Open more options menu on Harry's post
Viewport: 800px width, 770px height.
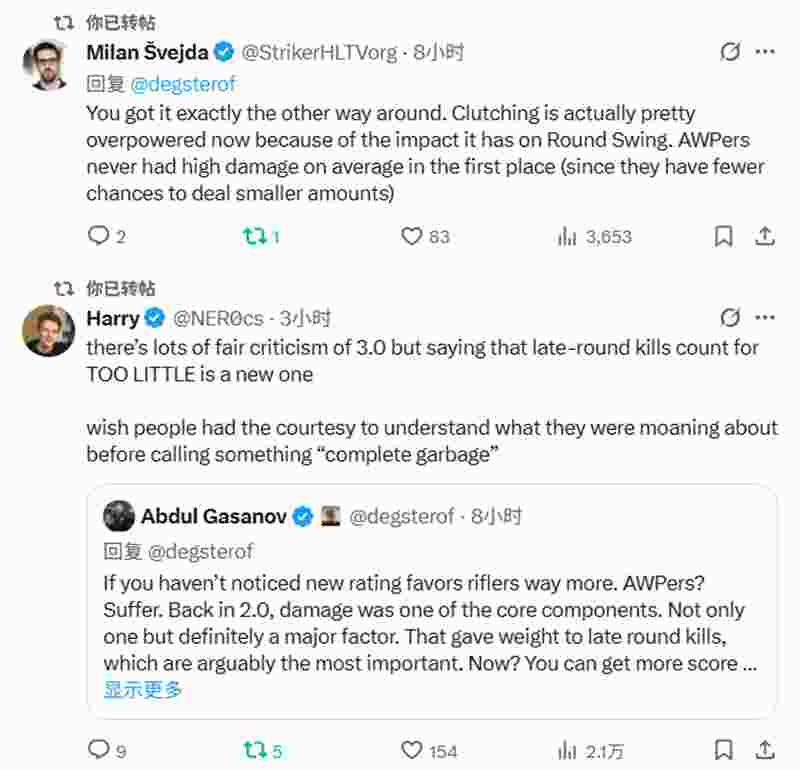pyautogui.click(x=764, y=318)
